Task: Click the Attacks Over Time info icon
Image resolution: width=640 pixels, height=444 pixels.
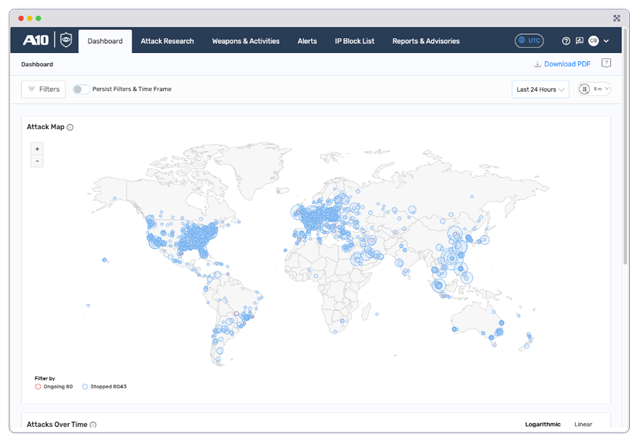Action: coord(93,425)
